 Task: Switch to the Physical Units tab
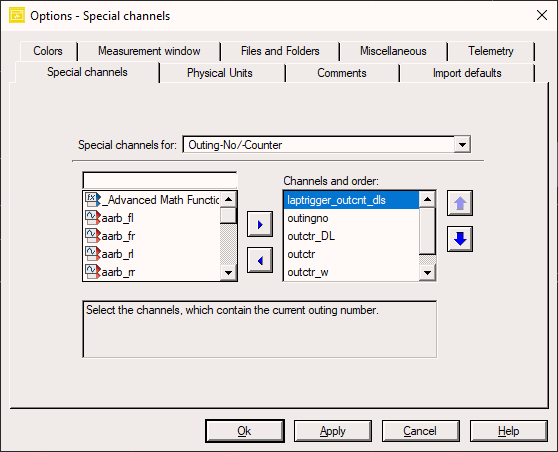pyautogui.click(x=220, y=73)
